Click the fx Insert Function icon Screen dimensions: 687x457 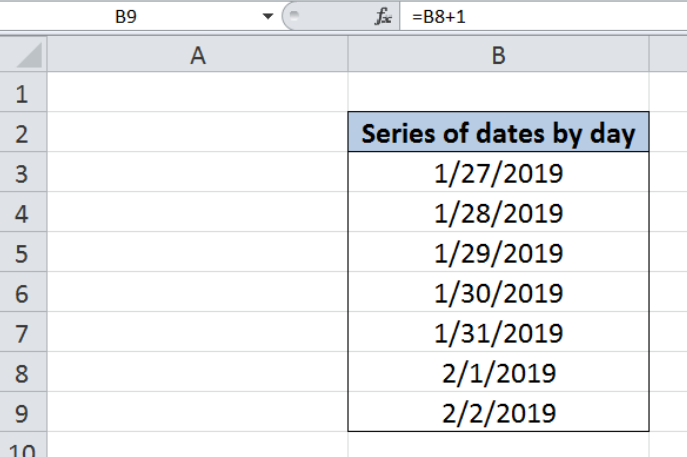pyautogui.click(x=383, y=17)
